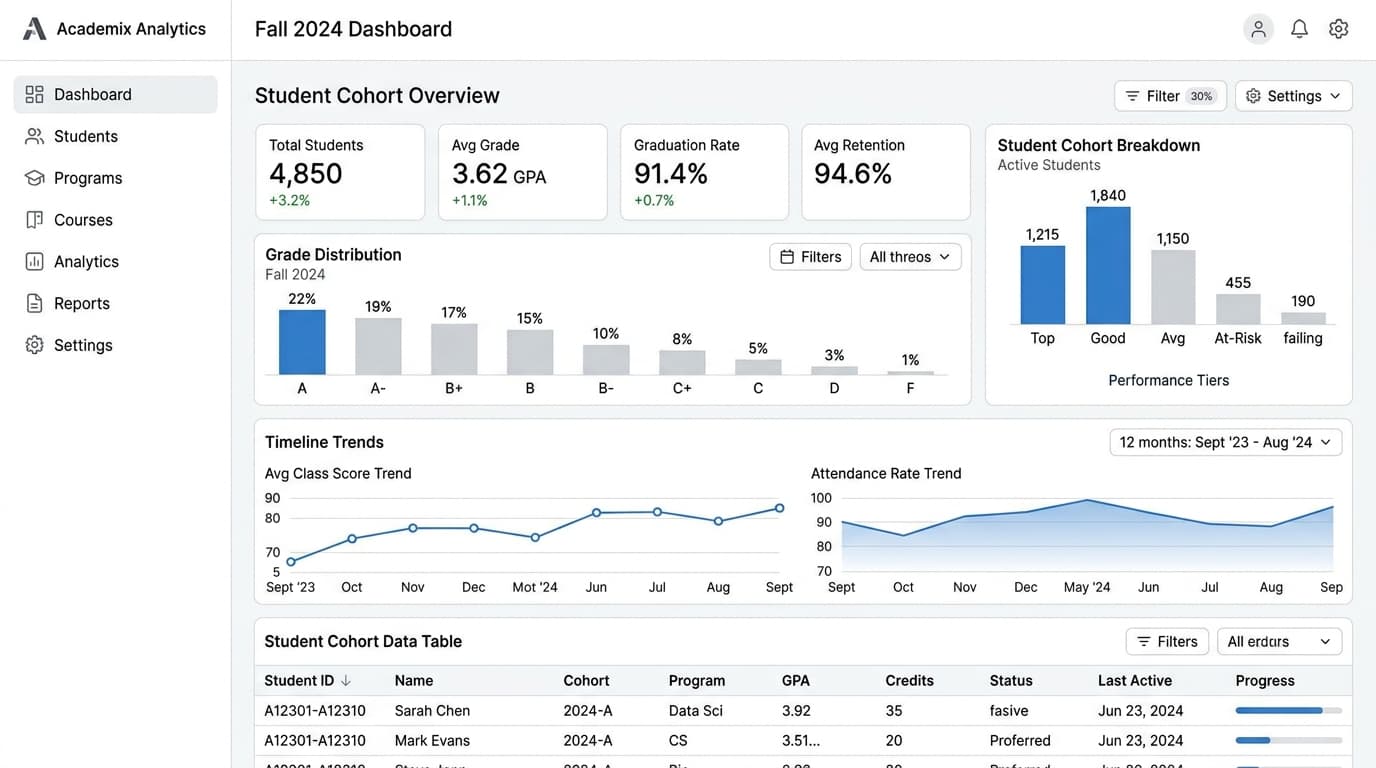Open the gear icon in top bar

click(x=1338, y=29)
